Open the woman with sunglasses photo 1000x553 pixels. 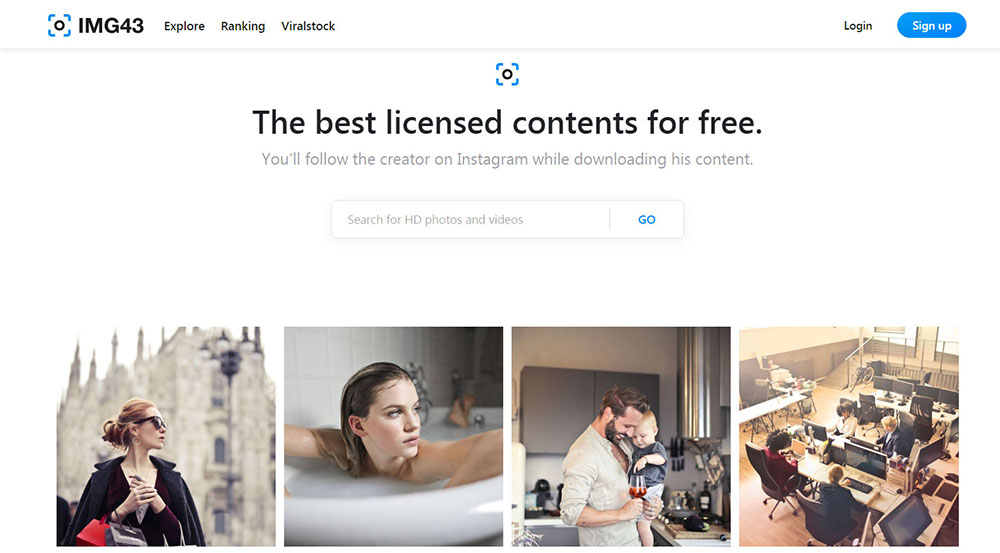(166, 436)
